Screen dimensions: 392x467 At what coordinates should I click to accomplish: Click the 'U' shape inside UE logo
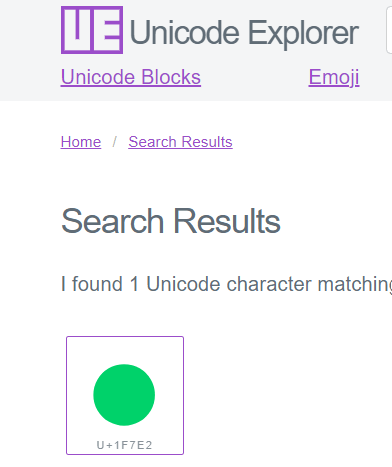pos(77,28)
